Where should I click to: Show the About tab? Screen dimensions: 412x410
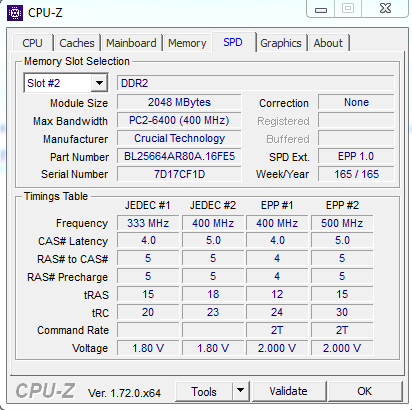coord(328,43)
